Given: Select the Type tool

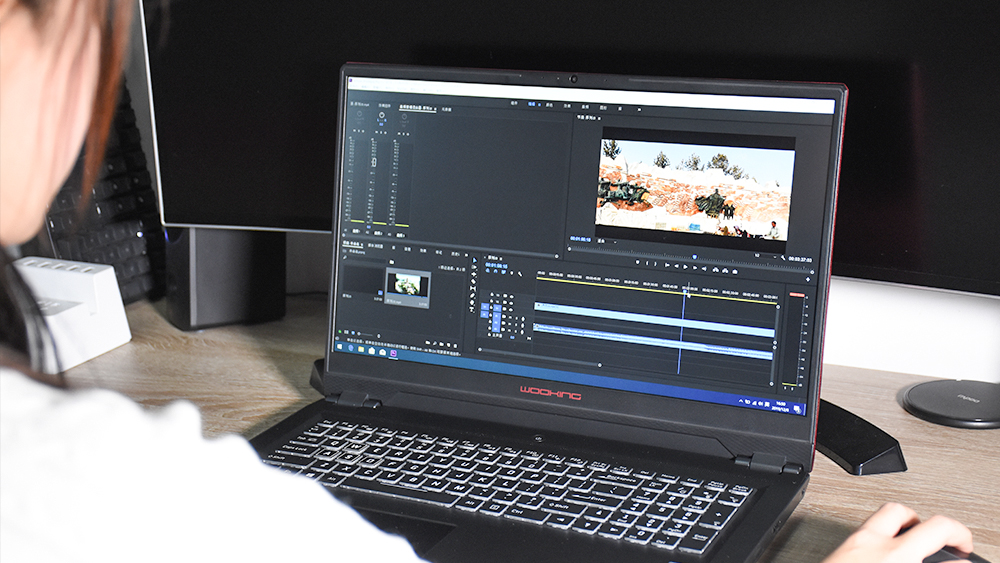Looking at the screenshot, I should (x=474, y=310).
